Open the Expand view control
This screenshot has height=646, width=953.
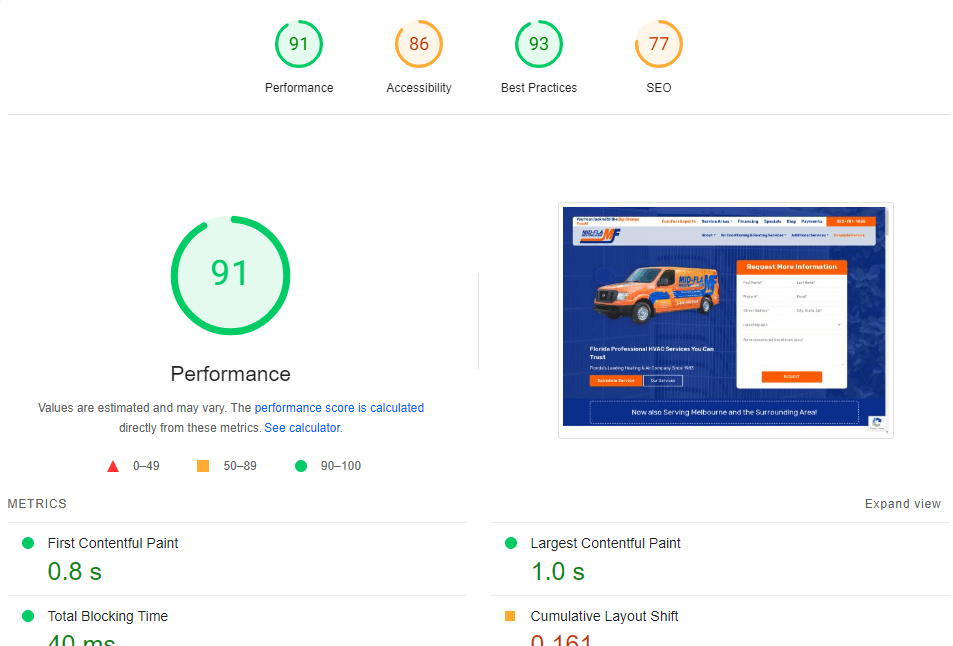tap(902, 503)
